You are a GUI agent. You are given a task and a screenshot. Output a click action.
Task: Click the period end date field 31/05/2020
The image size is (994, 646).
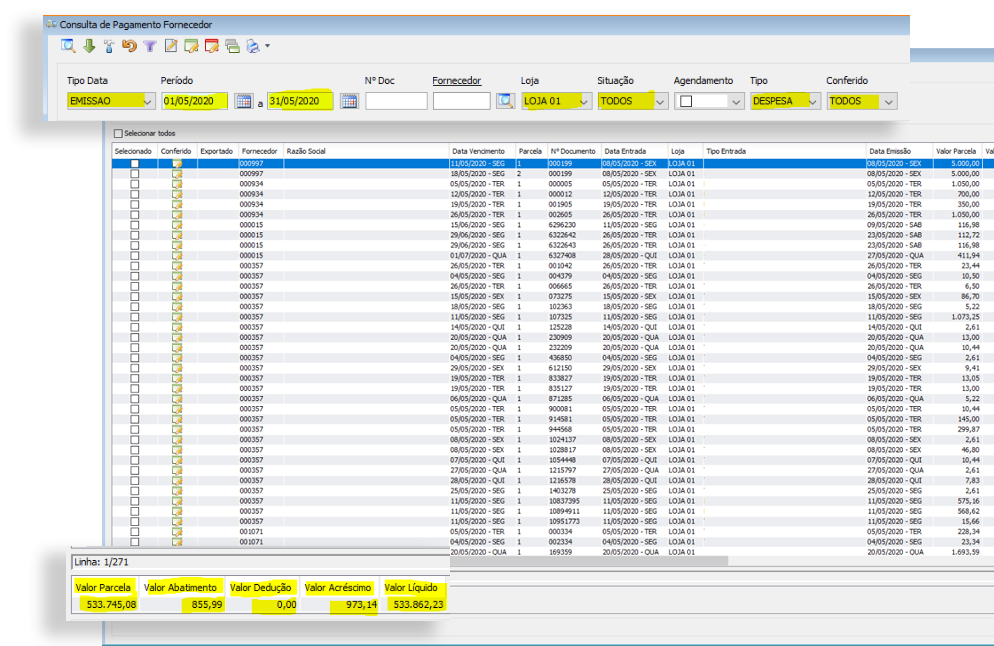[x=300, y=101]
